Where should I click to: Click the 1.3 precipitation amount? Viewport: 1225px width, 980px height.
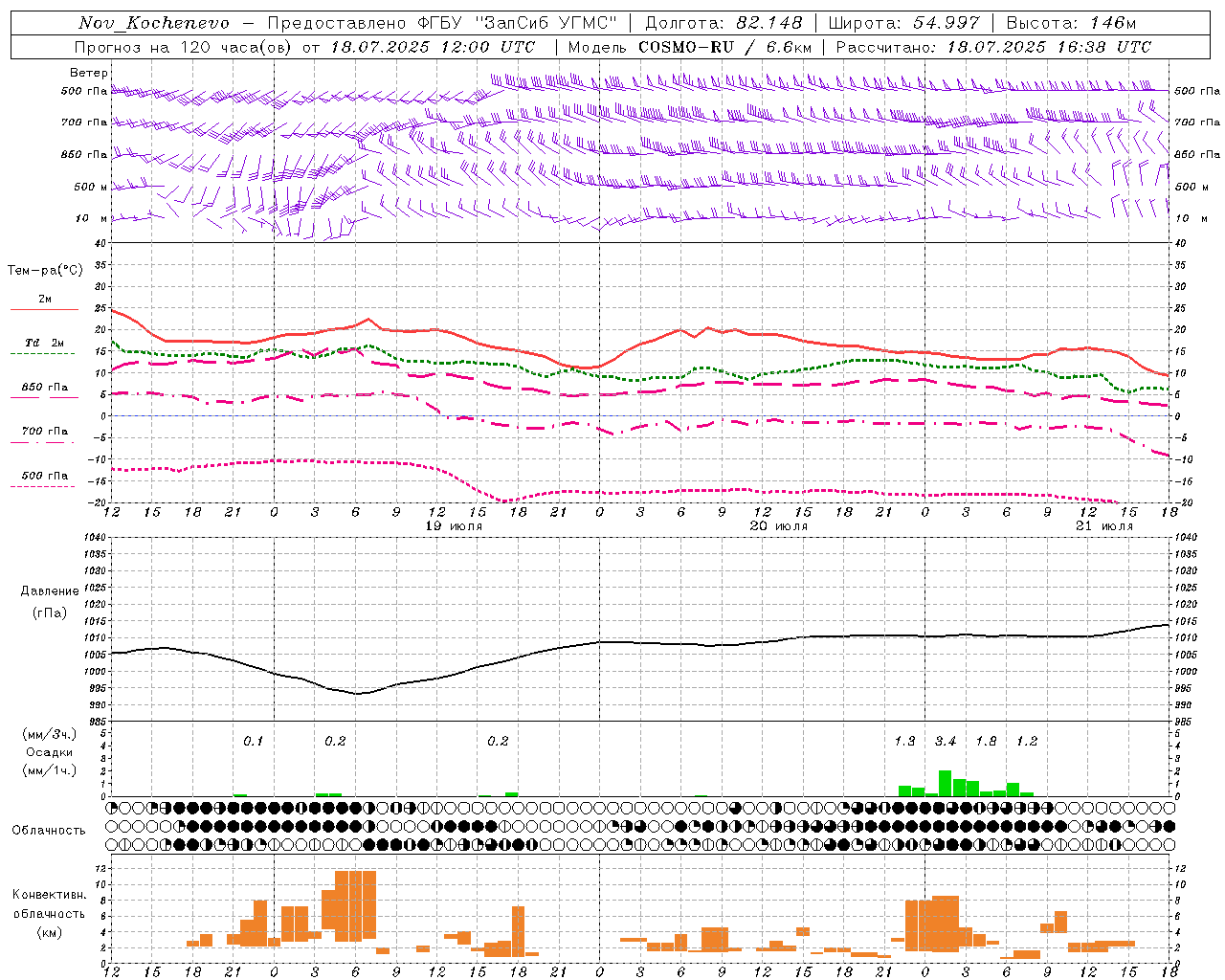904,741
